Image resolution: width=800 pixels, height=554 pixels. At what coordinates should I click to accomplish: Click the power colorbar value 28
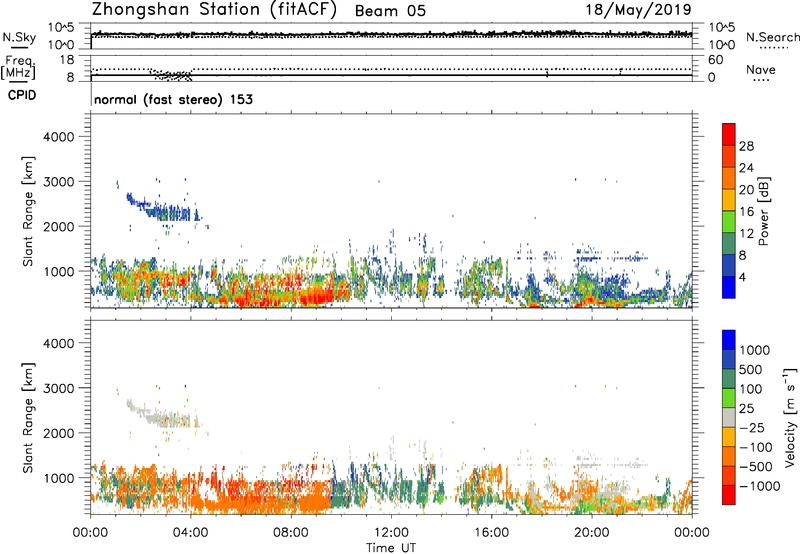click(746, 146)
